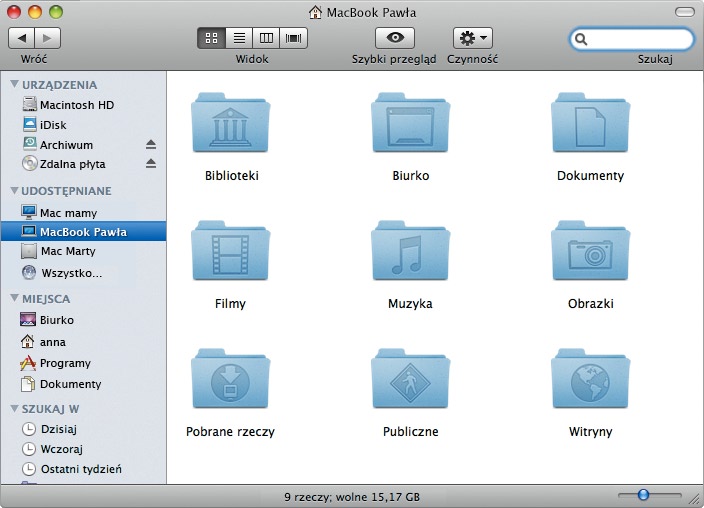Select Mac Marty shared computer

(x=84, y=251)
